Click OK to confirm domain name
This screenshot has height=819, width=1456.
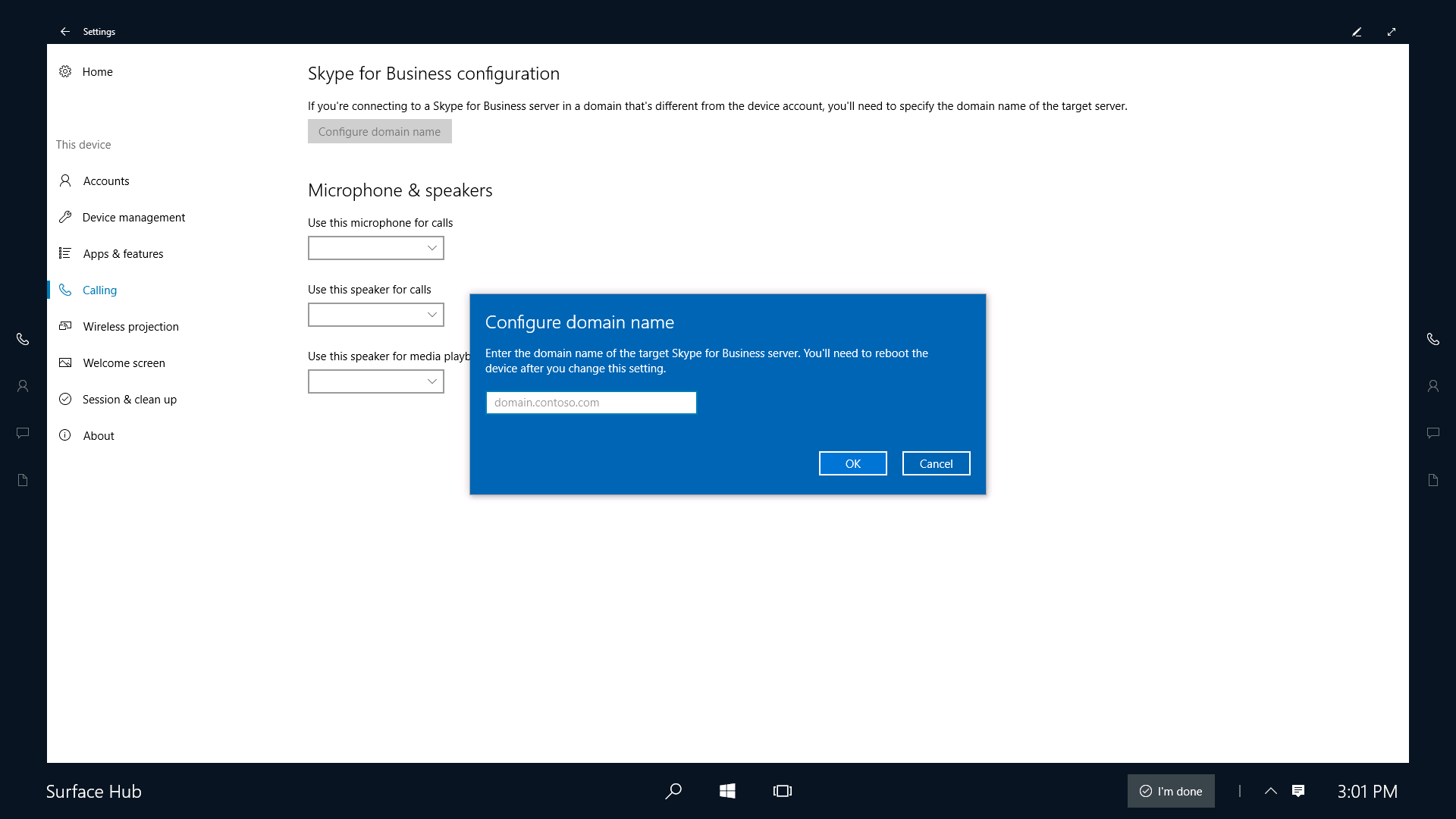coord(853,463)
